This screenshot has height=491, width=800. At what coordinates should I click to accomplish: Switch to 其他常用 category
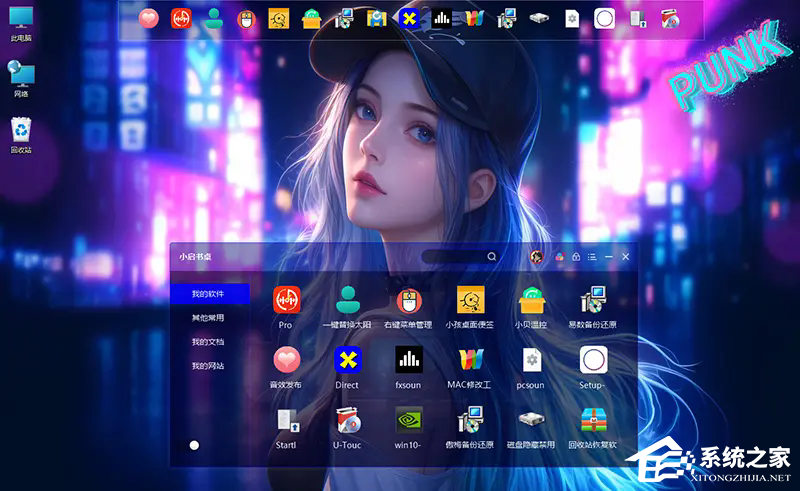pos(210,317)
